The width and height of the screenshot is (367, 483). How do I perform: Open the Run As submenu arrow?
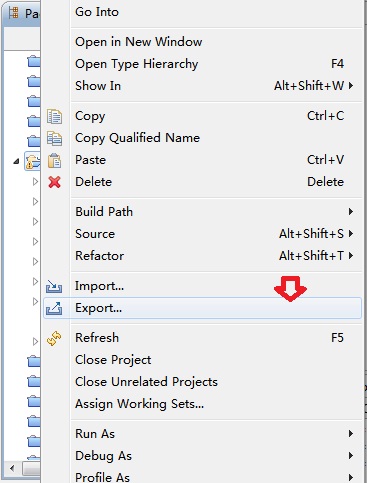coord(351,434)
